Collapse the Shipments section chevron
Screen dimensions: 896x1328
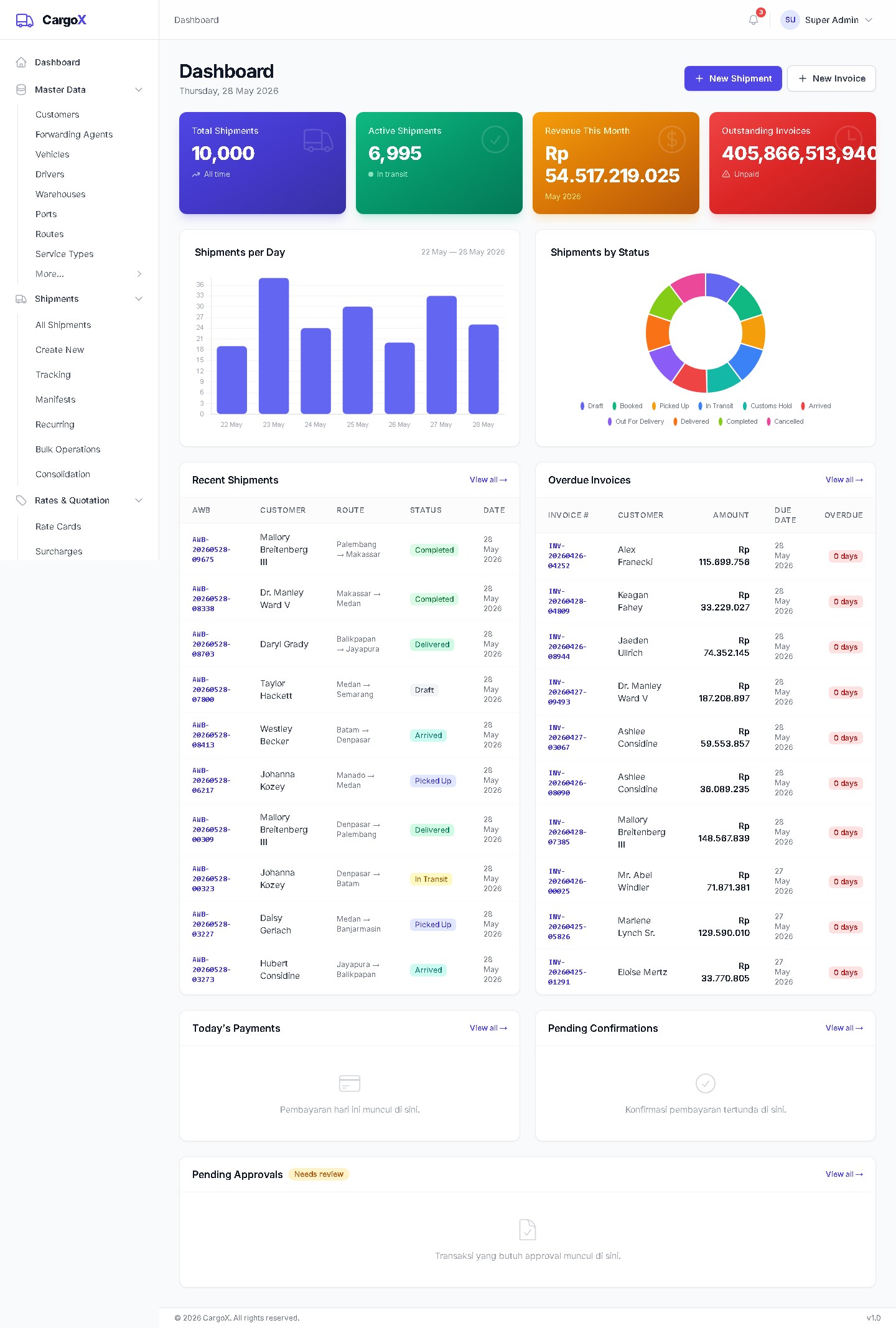coord(139,299)
